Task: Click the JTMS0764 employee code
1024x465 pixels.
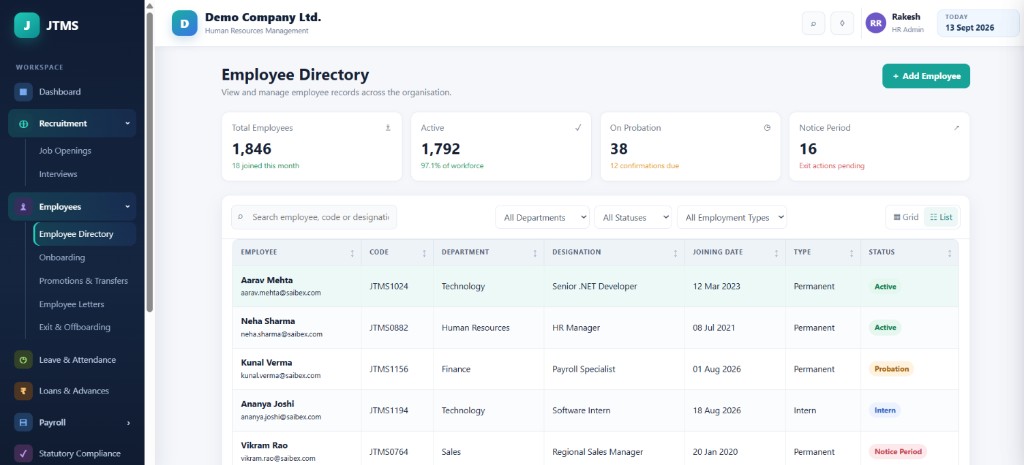Action: (x=389, y=452)
